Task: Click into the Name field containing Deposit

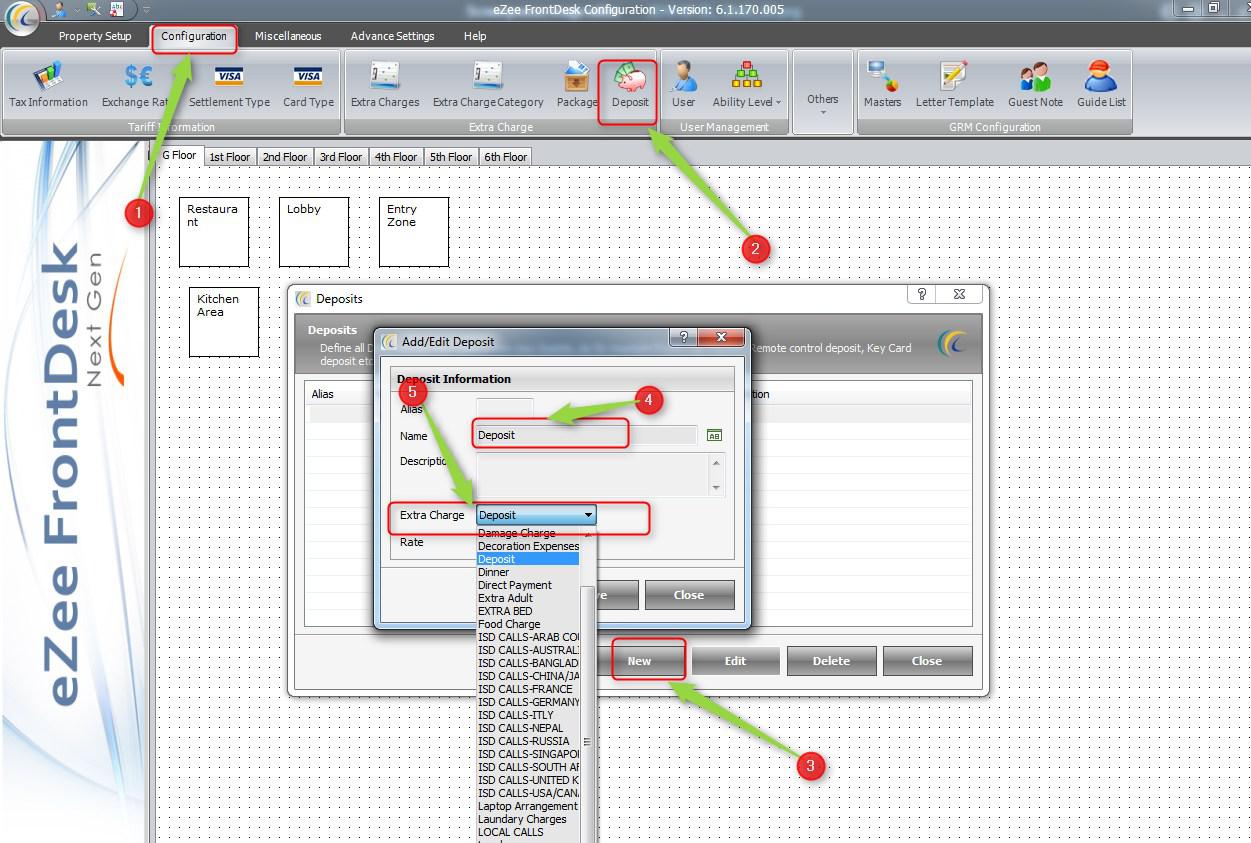Action: coord(586,435)
